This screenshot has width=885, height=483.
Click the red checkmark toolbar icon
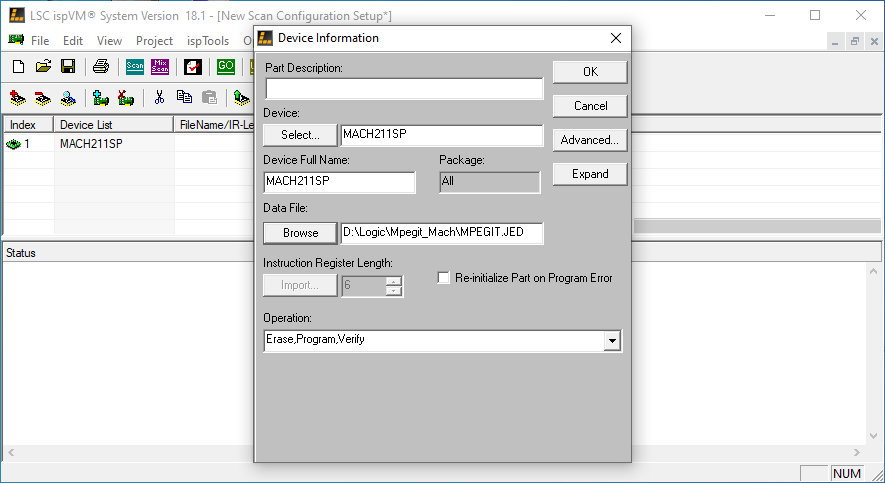tap(193, 67)
